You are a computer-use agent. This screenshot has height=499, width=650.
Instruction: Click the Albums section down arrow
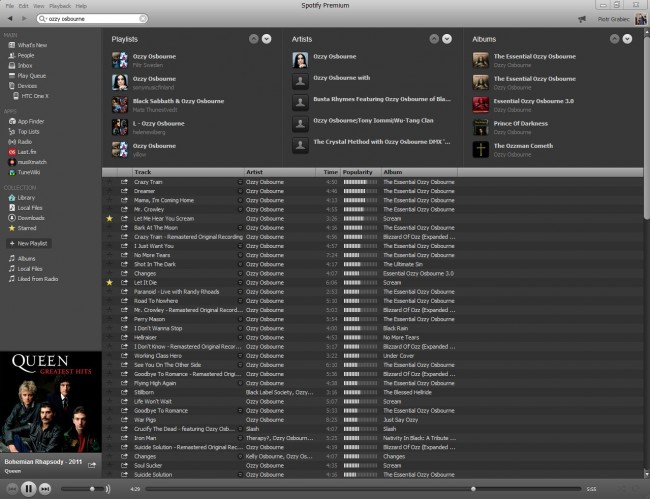[628, 39]
